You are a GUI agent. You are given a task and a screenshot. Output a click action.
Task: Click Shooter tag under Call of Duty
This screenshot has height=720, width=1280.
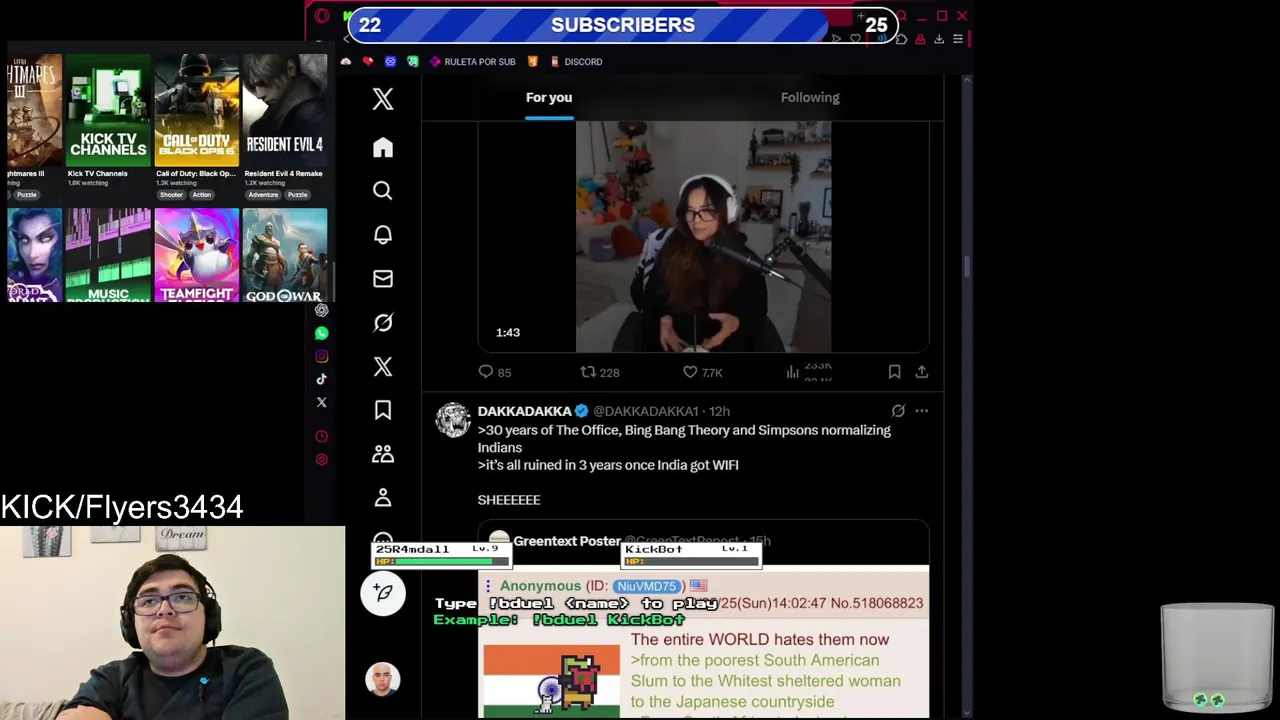pos(171,195)
